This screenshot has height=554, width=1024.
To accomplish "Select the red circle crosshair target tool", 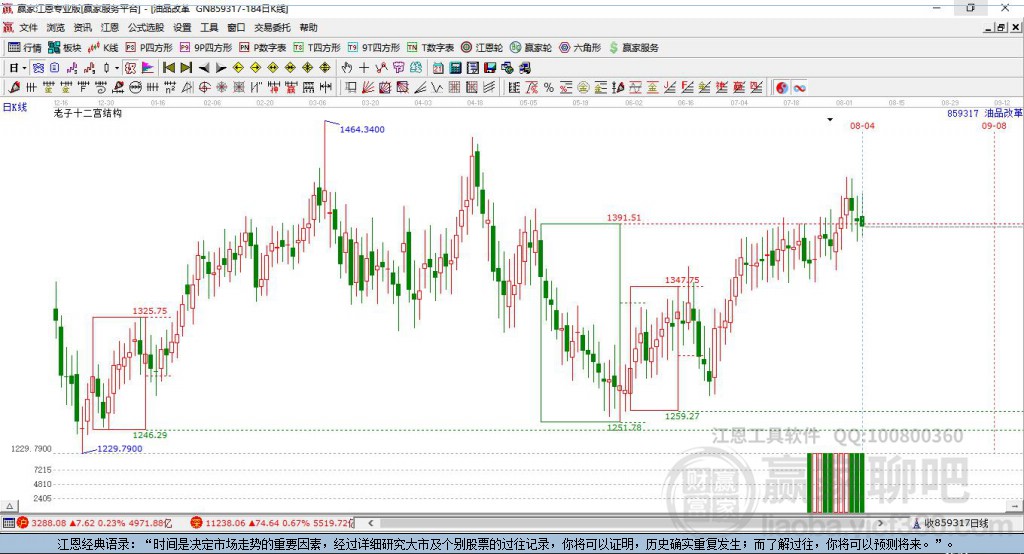I will pyautogui.click(x=204, y=88).
